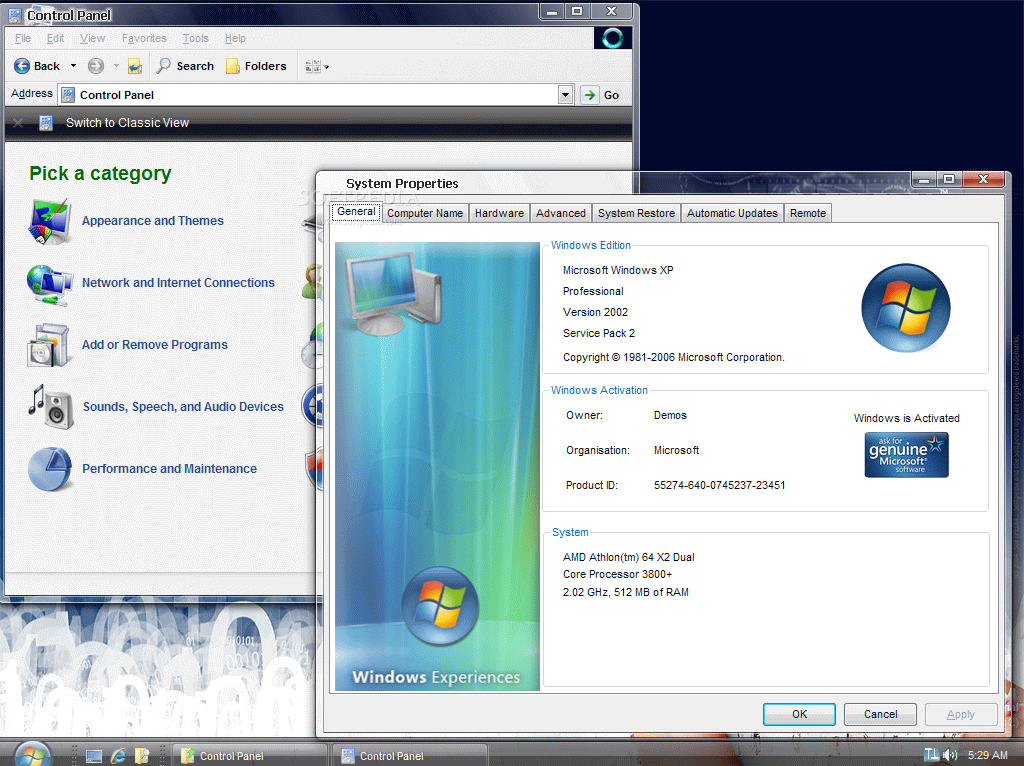Click the Back arrow icon in Control Panel
1024x766 pixels.
click(x=22, y=66)
